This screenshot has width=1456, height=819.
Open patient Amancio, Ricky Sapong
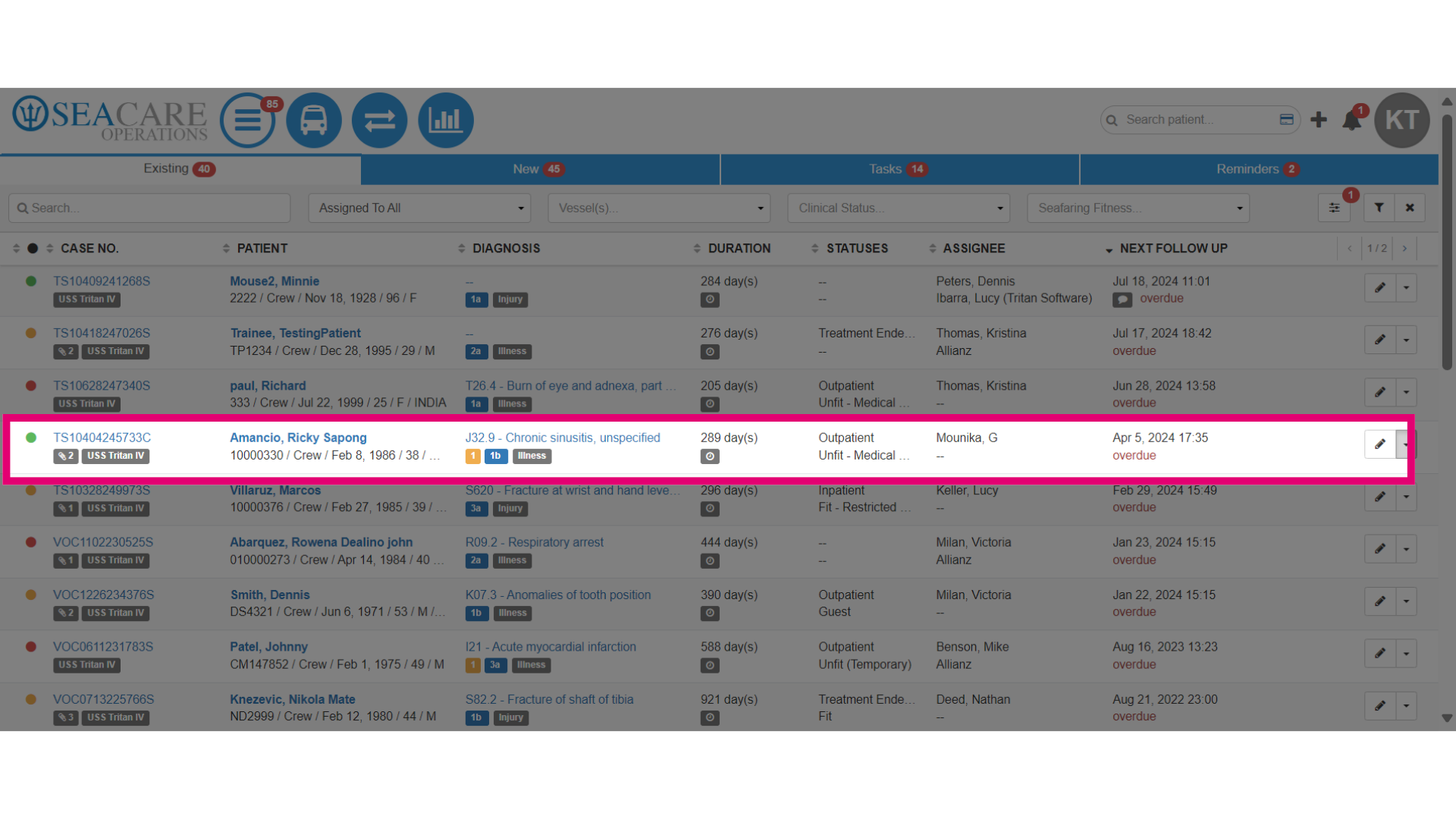[298, 438]
